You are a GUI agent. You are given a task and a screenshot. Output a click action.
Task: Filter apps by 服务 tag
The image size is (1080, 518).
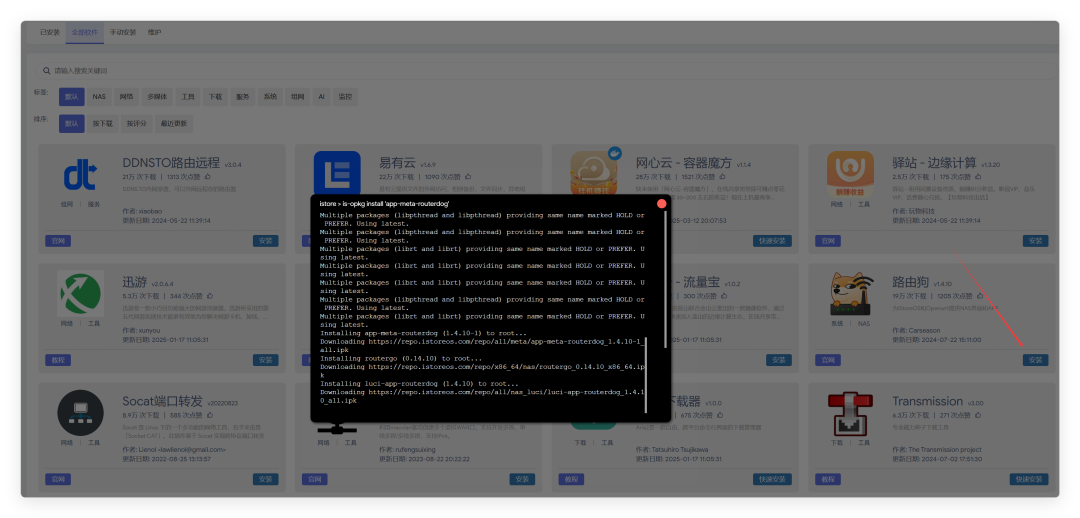click(x=242, y=97)
